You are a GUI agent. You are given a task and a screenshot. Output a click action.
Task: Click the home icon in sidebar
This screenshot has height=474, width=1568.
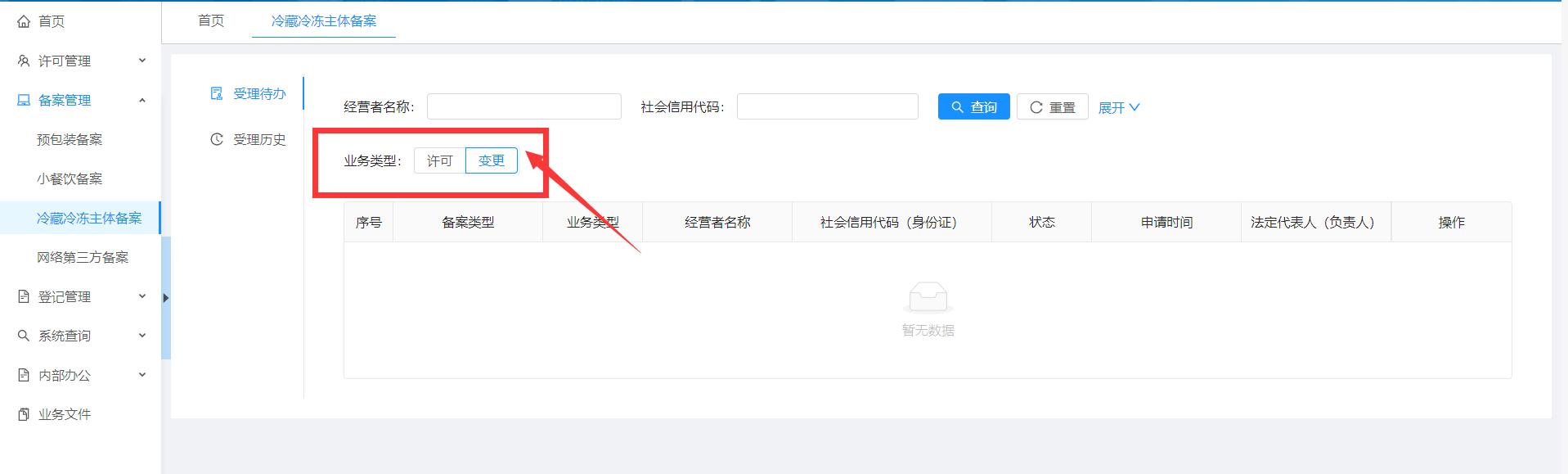tap(24, 21)
